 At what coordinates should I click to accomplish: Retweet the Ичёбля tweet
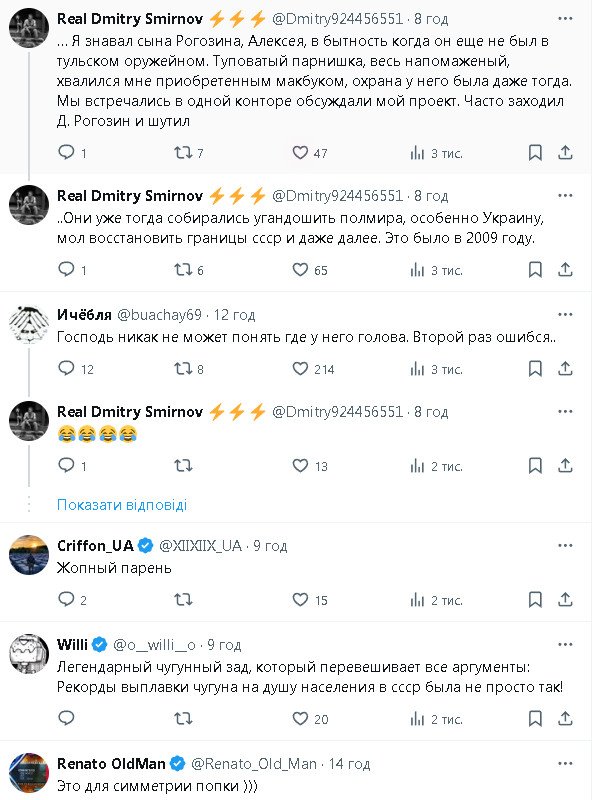click(x=183, y=369)
